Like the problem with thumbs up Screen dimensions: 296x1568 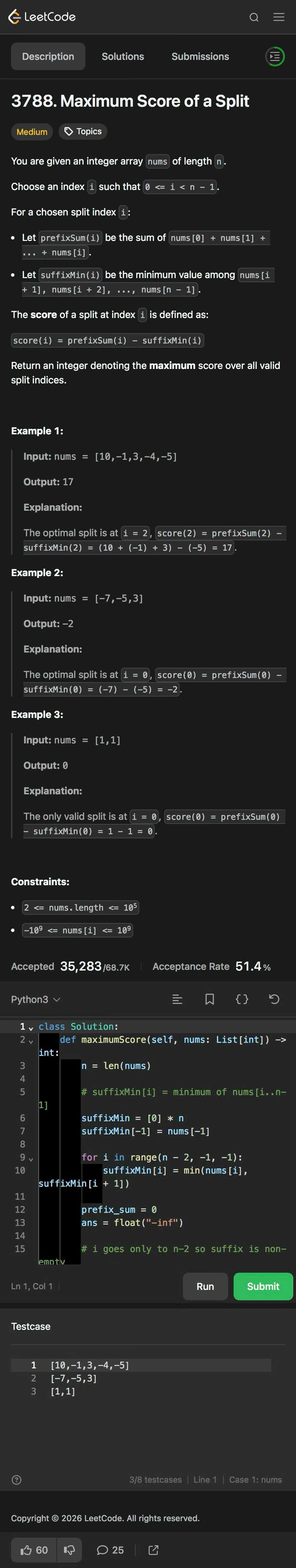[x=34, y=1550]
